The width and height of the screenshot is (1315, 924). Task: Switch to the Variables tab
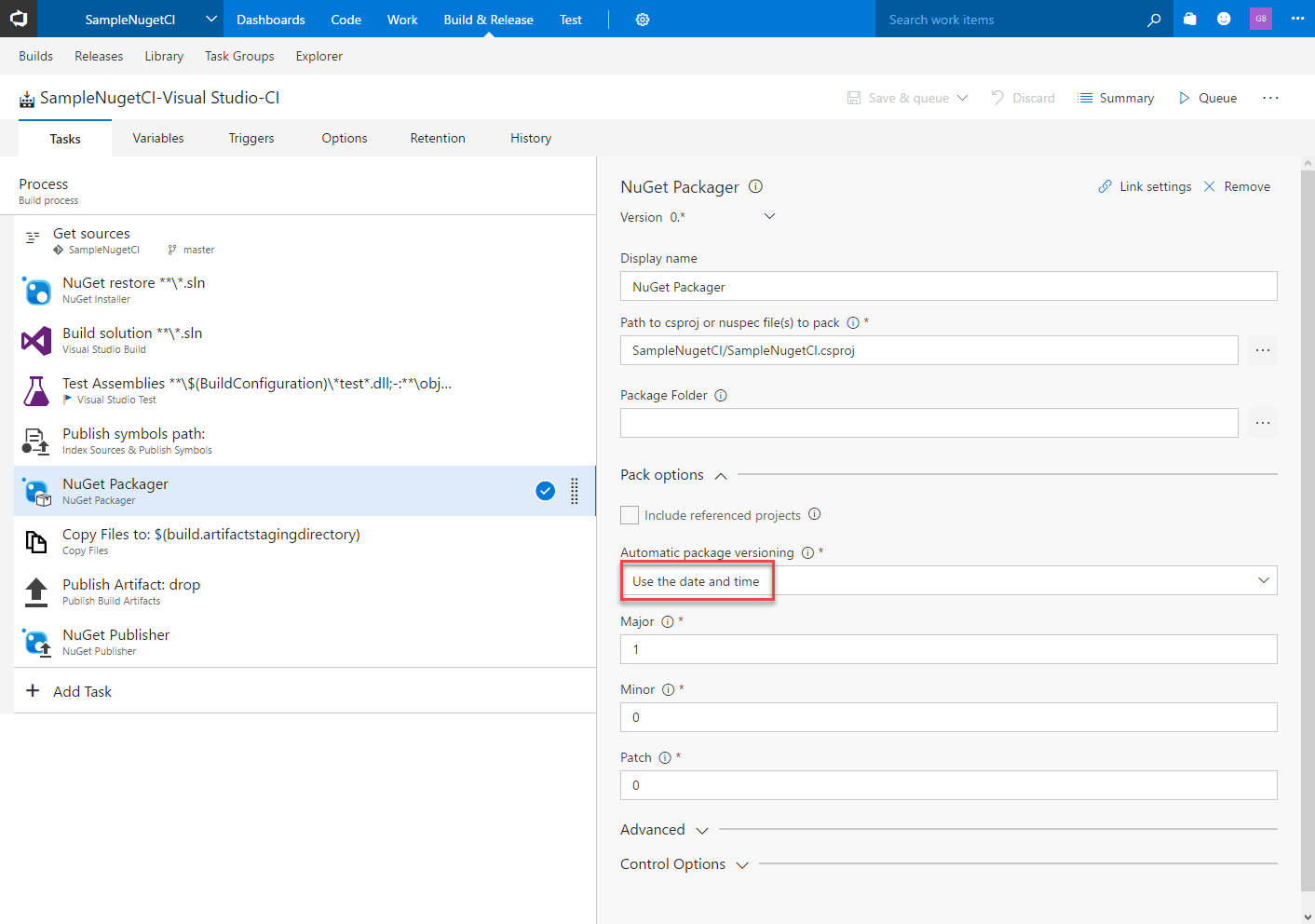tap(158, 139)
